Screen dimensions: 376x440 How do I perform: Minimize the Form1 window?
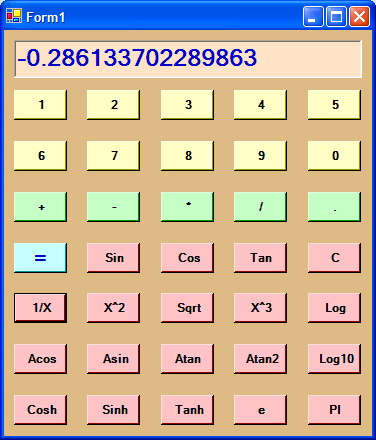coord(313,16)
